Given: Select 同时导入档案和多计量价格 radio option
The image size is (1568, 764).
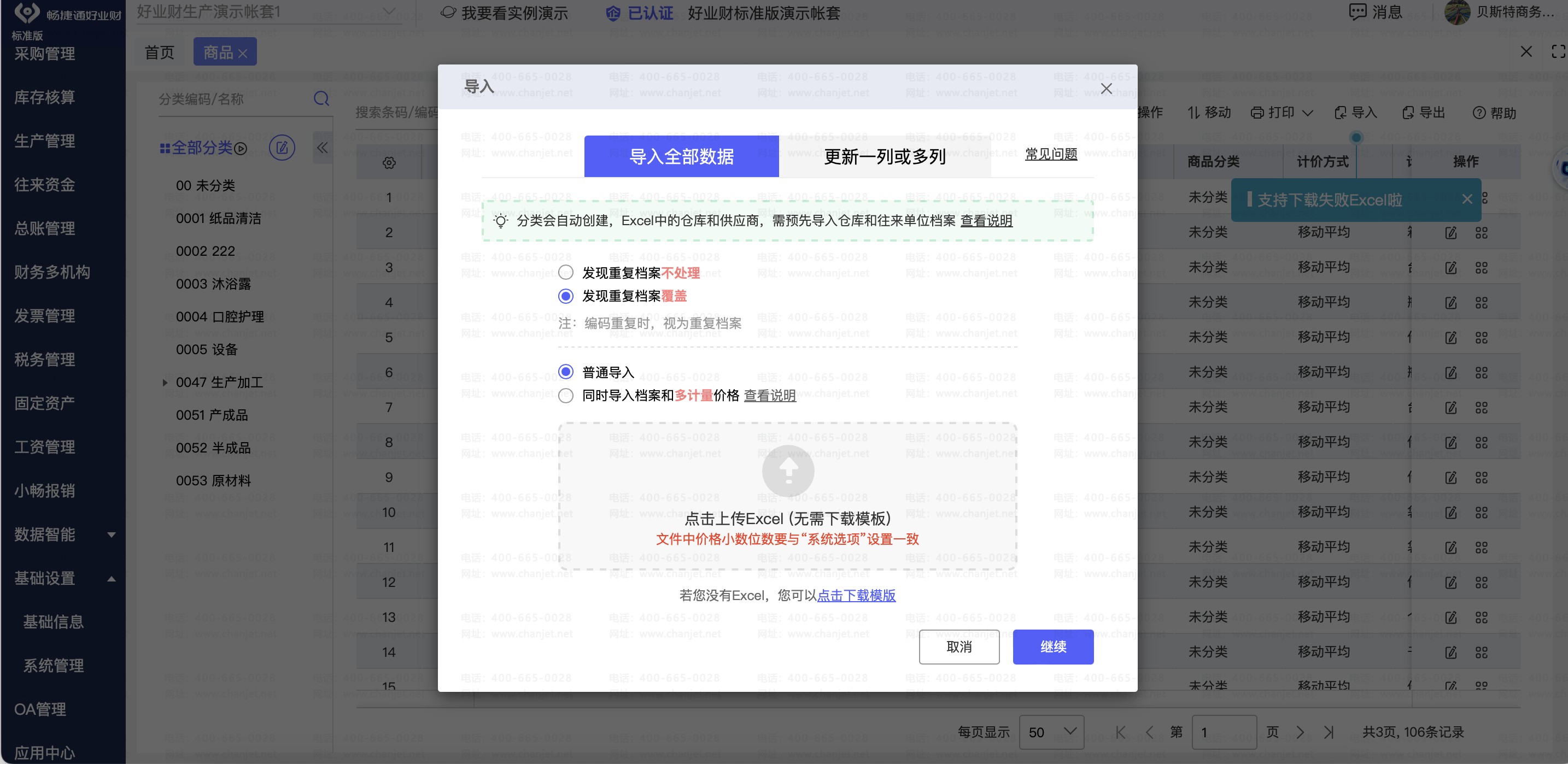Looking at the screenshot, I should point(565,395).
